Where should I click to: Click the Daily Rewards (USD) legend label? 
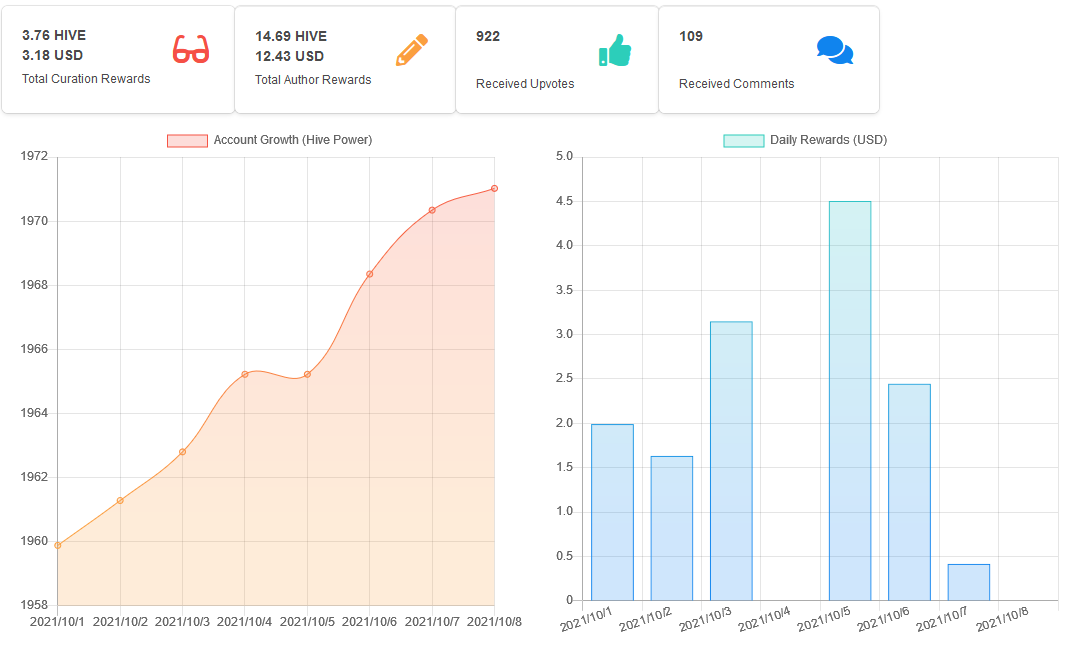coord(829,140)
